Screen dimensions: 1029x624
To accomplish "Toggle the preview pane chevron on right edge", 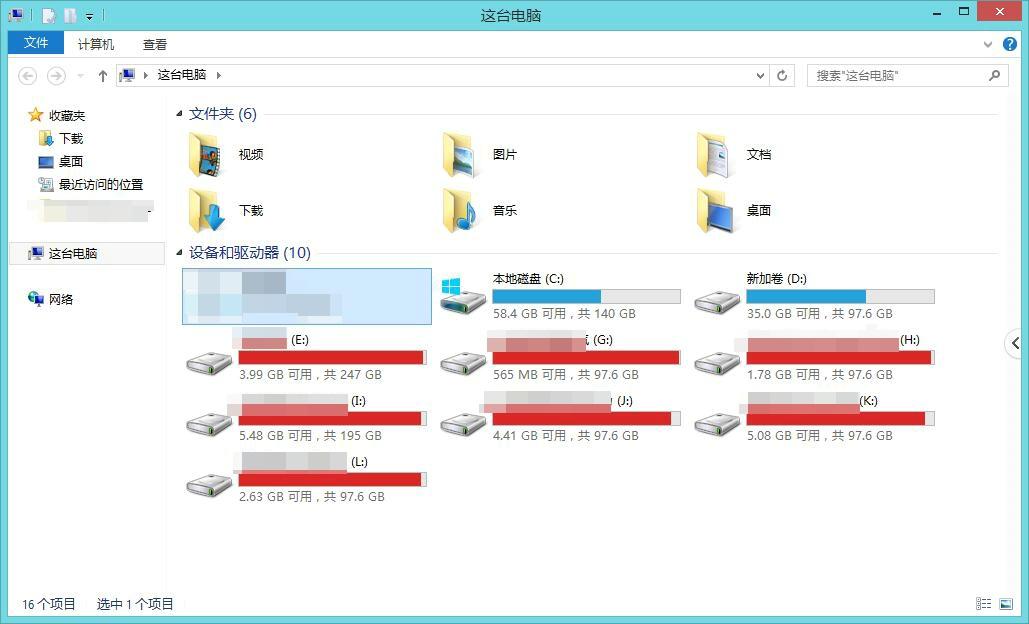I will click(x=1013, y=343).
